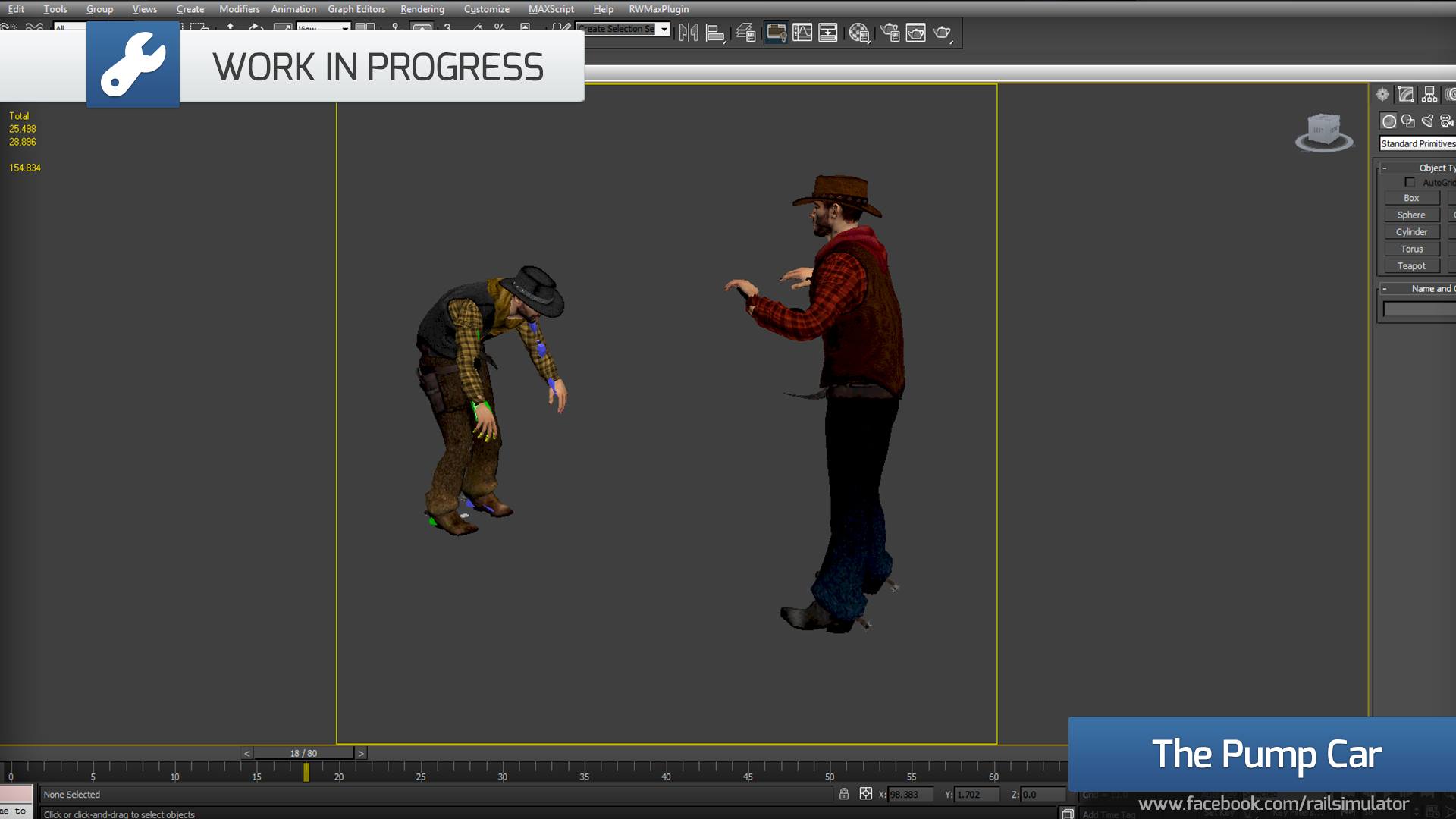Open the Material Editor icon

point(858,33)
